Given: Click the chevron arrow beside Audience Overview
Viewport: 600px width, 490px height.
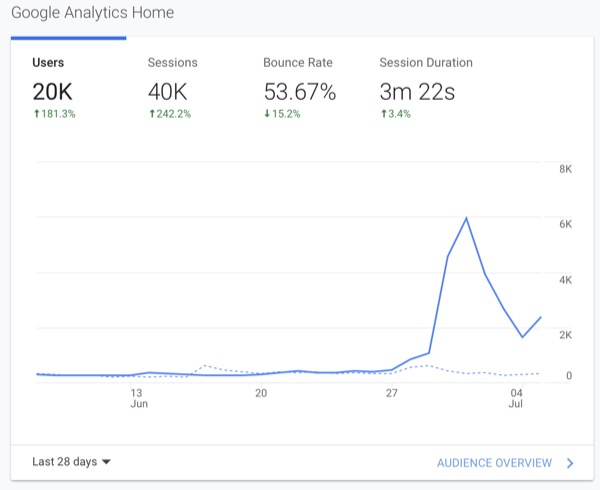Looking at the screenshot, I should point(570,463).
